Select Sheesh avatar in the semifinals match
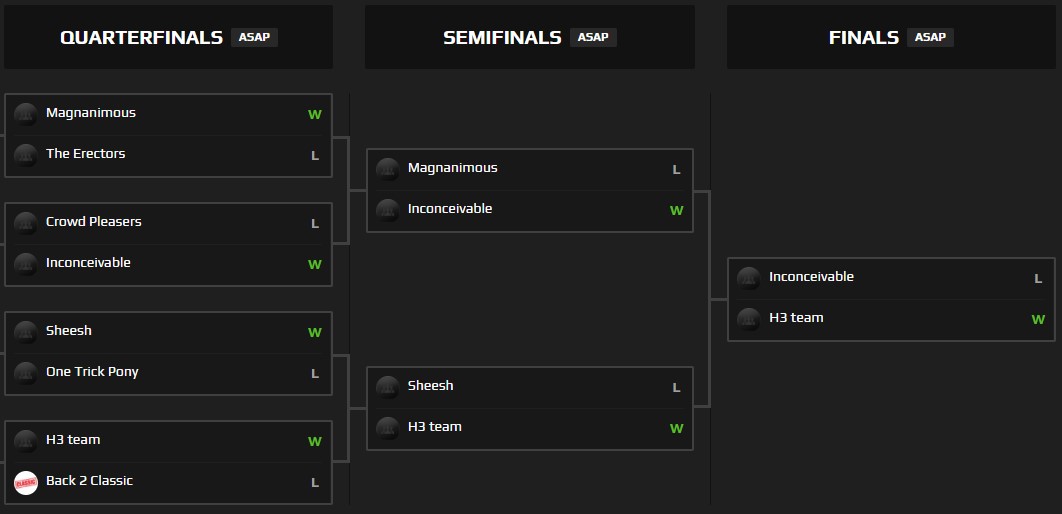1062x514 pixels. [388, 387]
